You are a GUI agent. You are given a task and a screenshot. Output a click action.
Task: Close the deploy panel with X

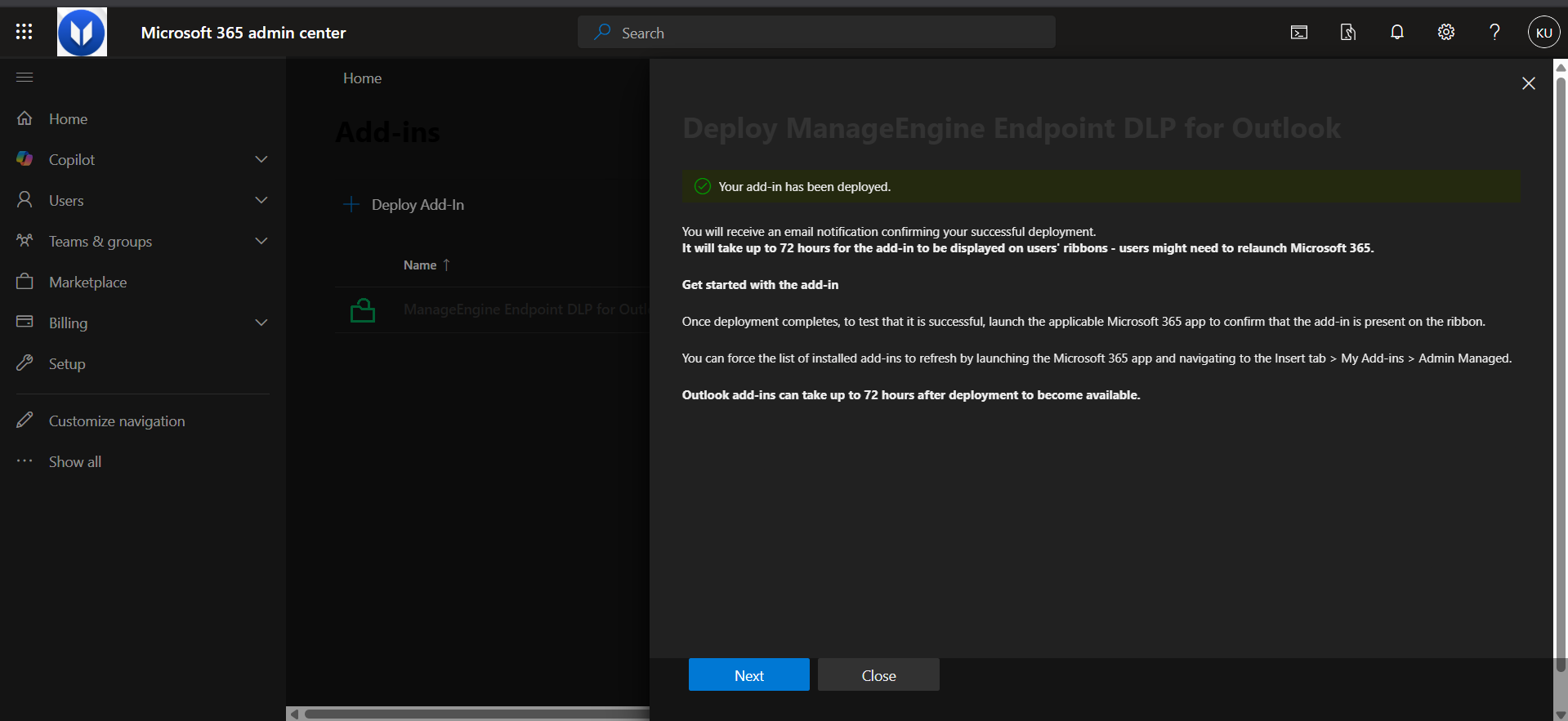pos(1529,83)
